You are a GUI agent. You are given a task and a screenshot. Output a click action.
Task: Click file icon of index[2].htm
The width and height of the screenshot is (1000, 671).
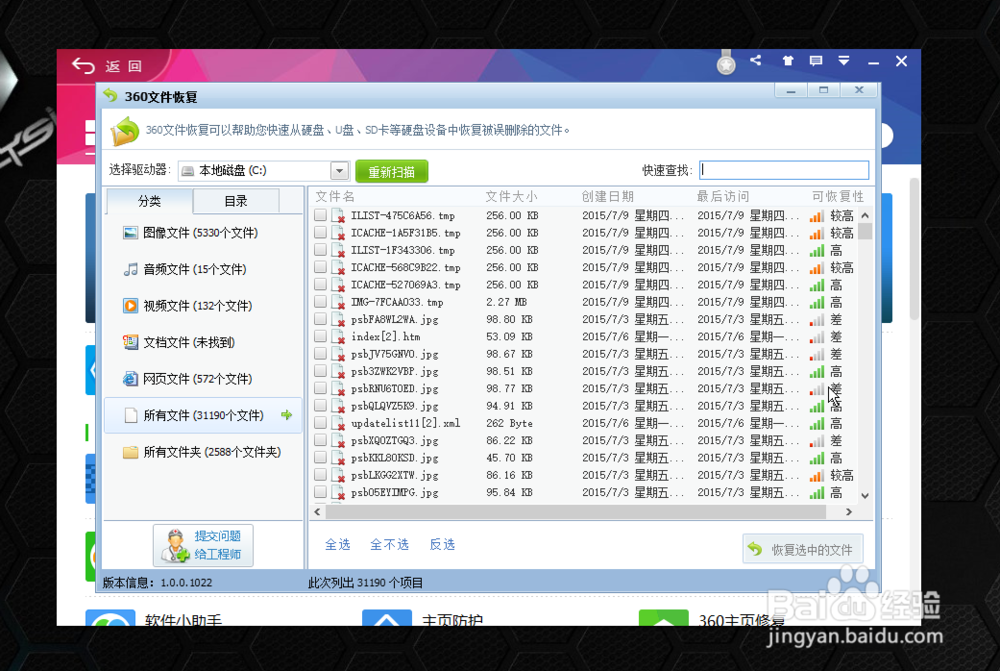coord(339,337)
